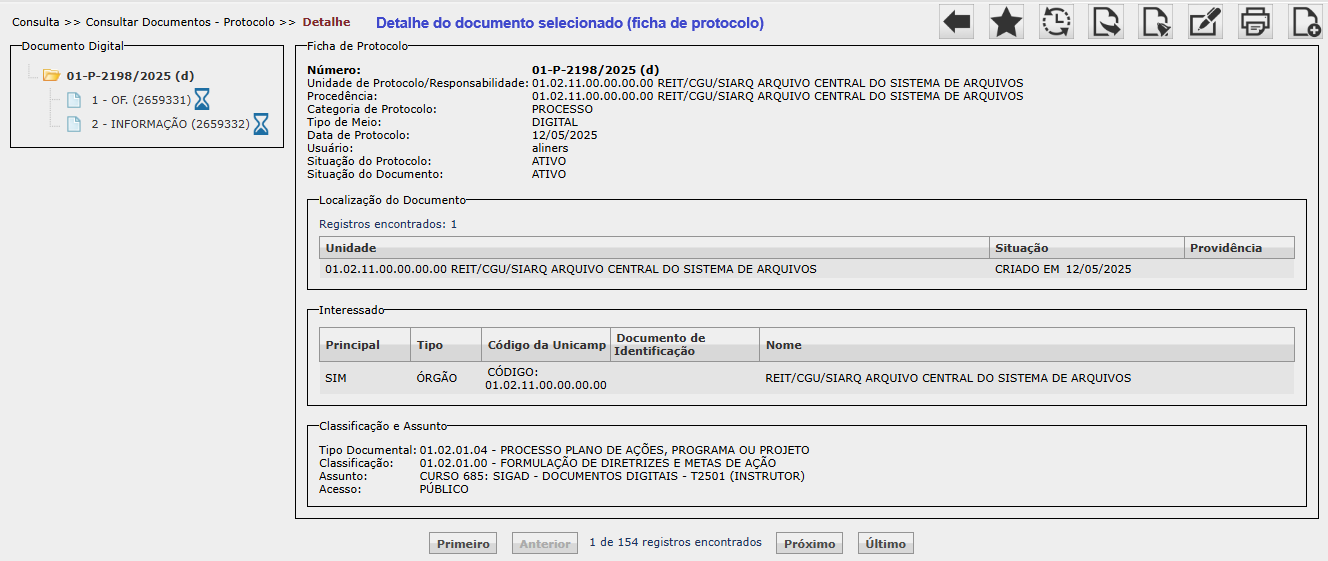Screen dimensions: 1328x561
Task: Go to next record with Próximo
Action: (x=809, y=544)
